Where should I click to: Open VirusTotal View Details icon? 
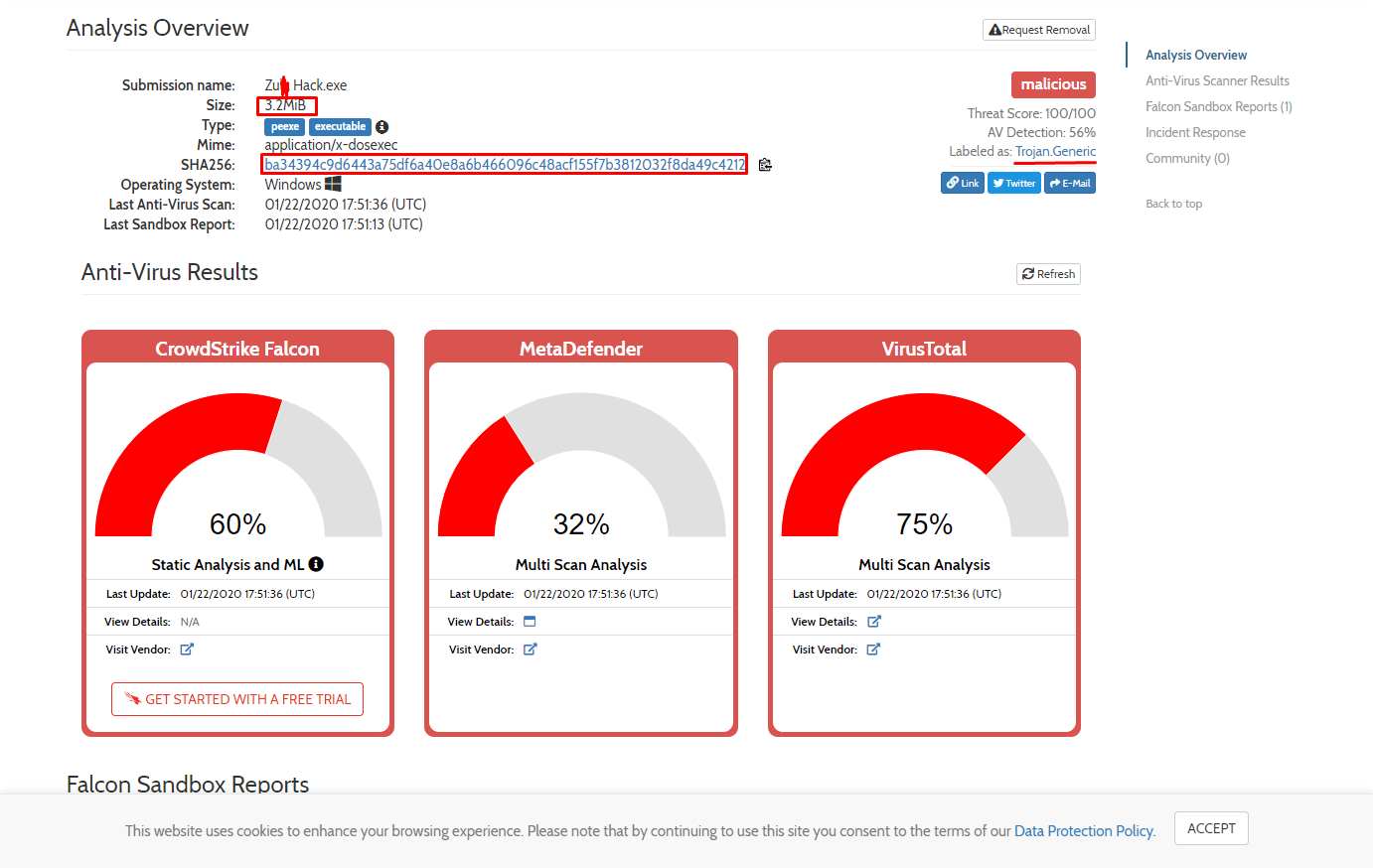[874, 622]
